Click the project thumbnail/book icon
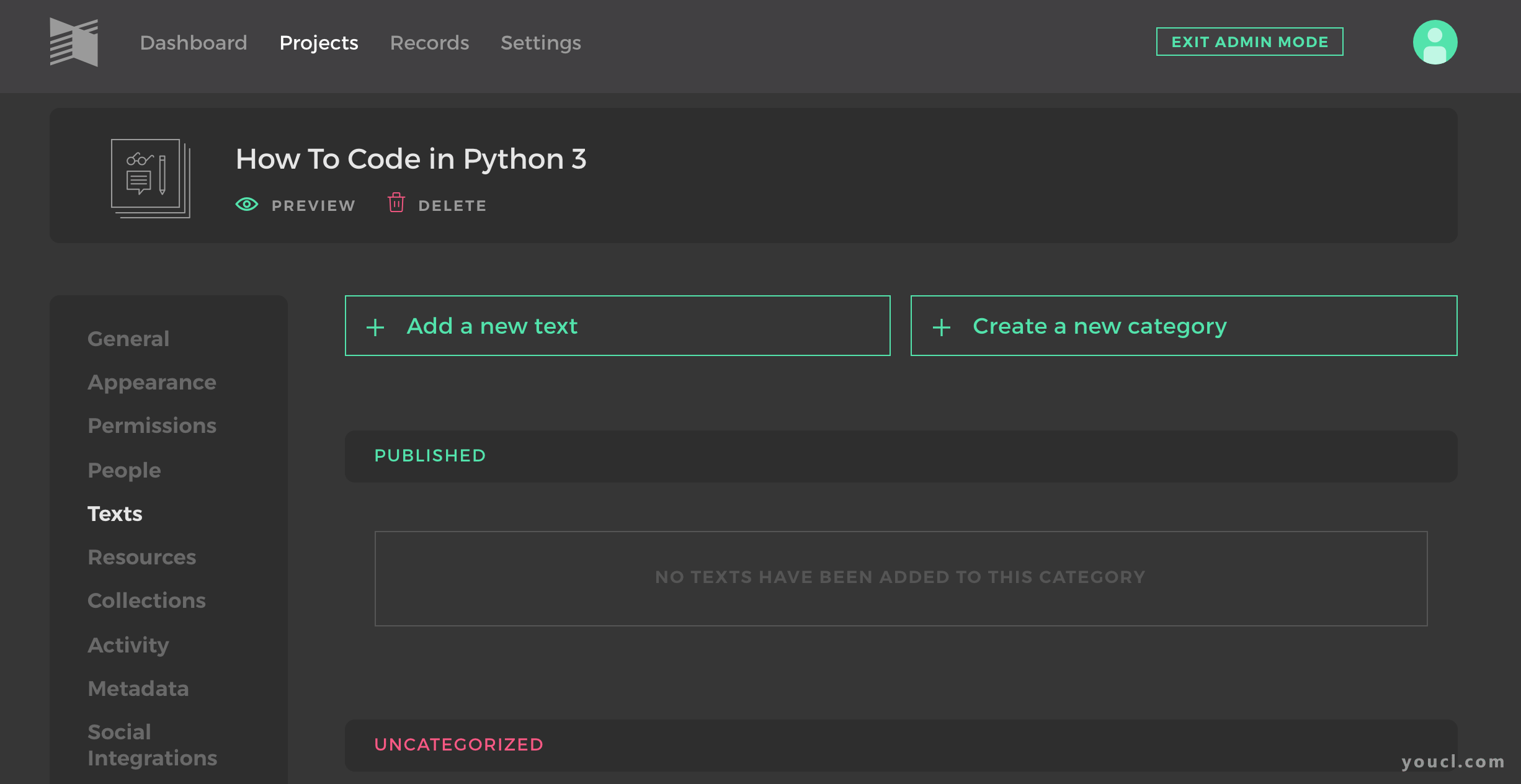The height and width of the screenshot is (784, 1521). (150, 180)
